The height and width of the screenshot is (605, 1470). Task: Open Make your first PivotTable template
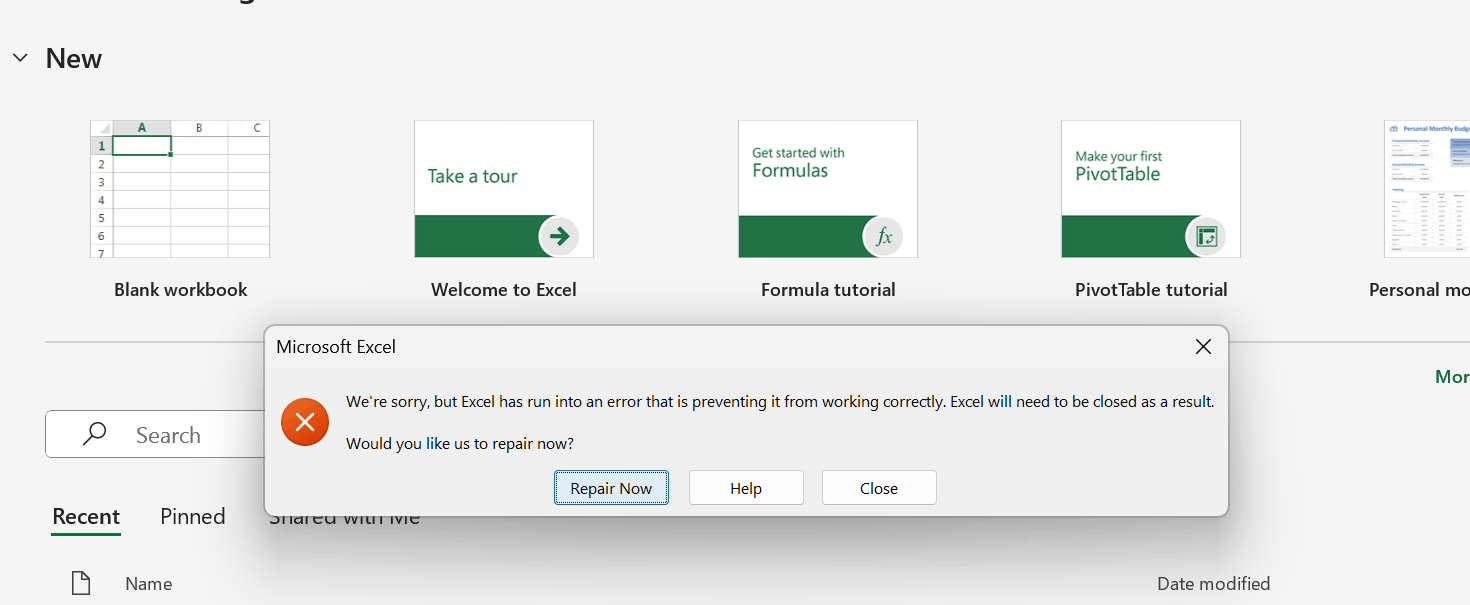(x=1151, y=189)
